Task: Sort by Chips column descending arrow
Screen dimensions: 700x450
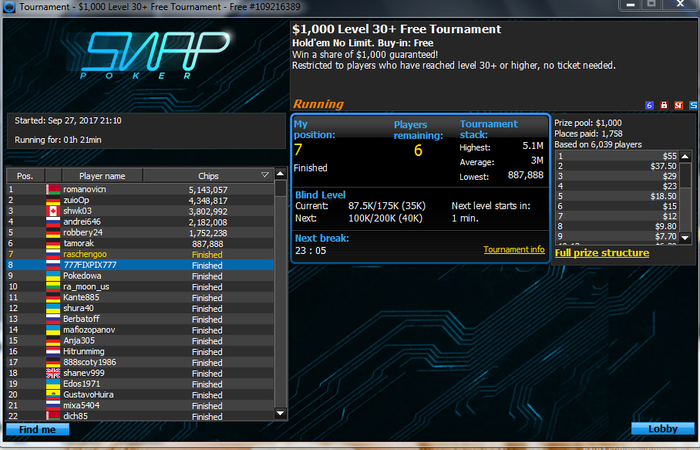Action: (265, 175)
